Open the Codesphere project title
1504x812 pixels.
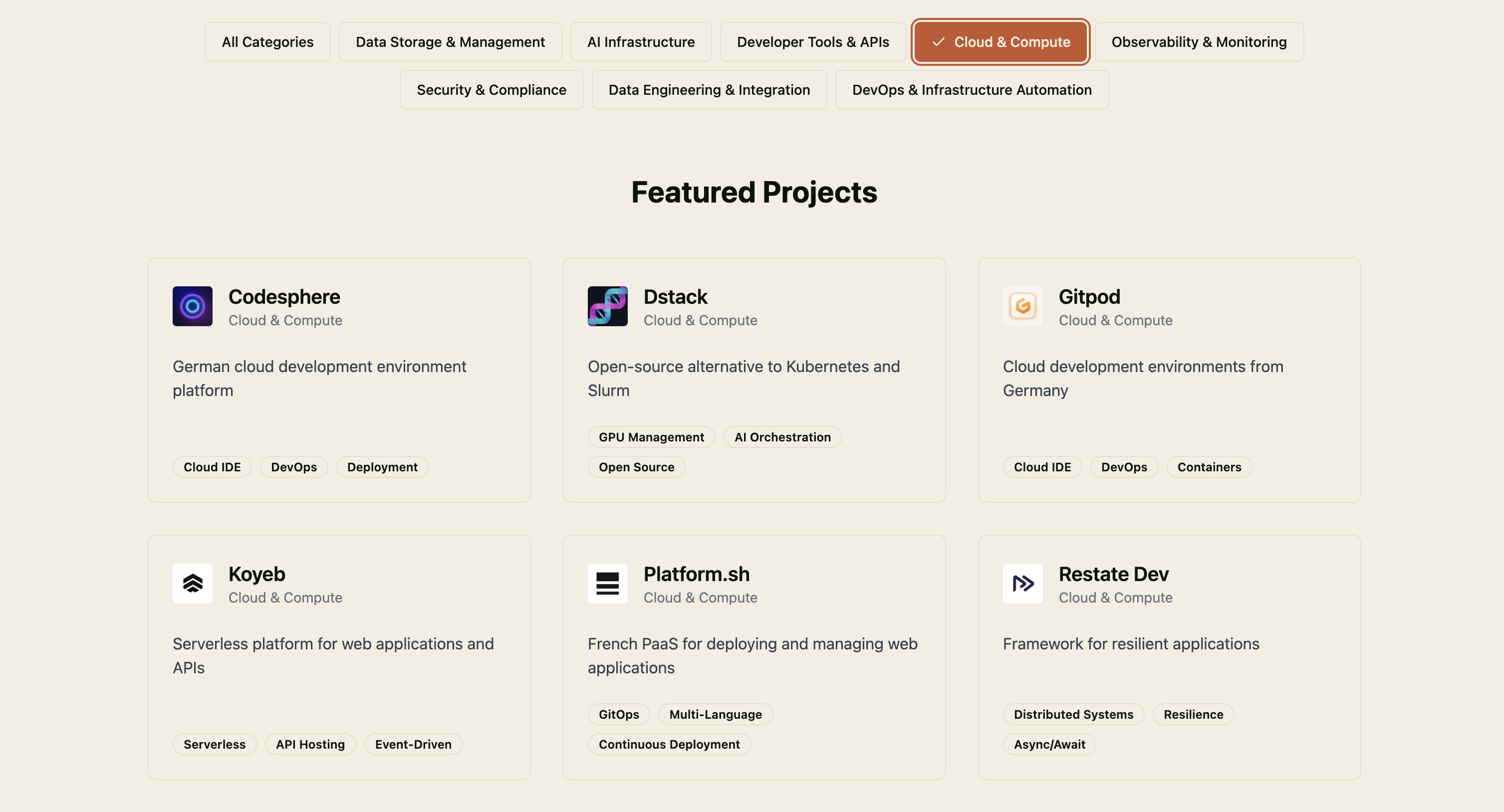point(284,297)
